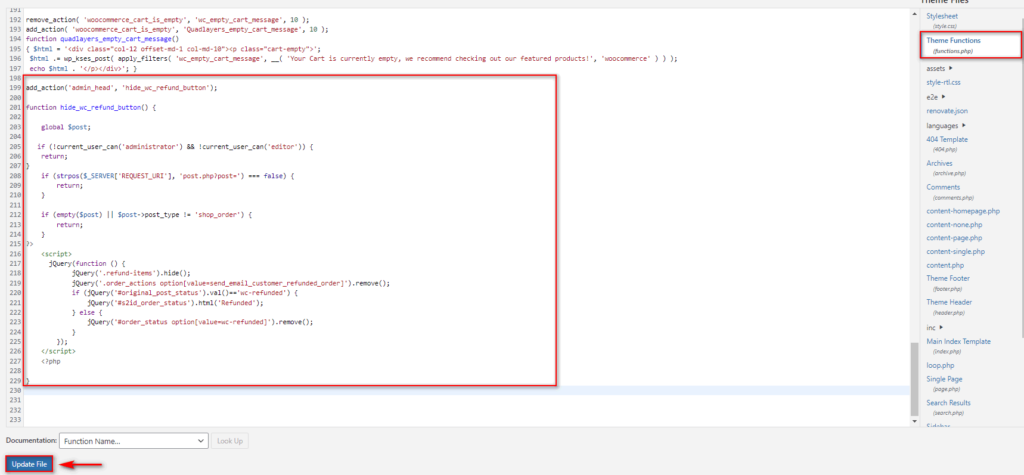The height and width of the screenshot is (475, 1024).
Task: Open the Theme Header file
Action: tap(949, 303)
